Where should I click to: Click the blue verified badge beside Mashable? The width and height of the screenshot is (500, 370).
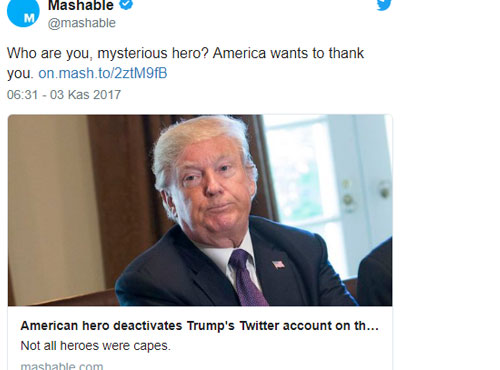(x=126, y=5)
